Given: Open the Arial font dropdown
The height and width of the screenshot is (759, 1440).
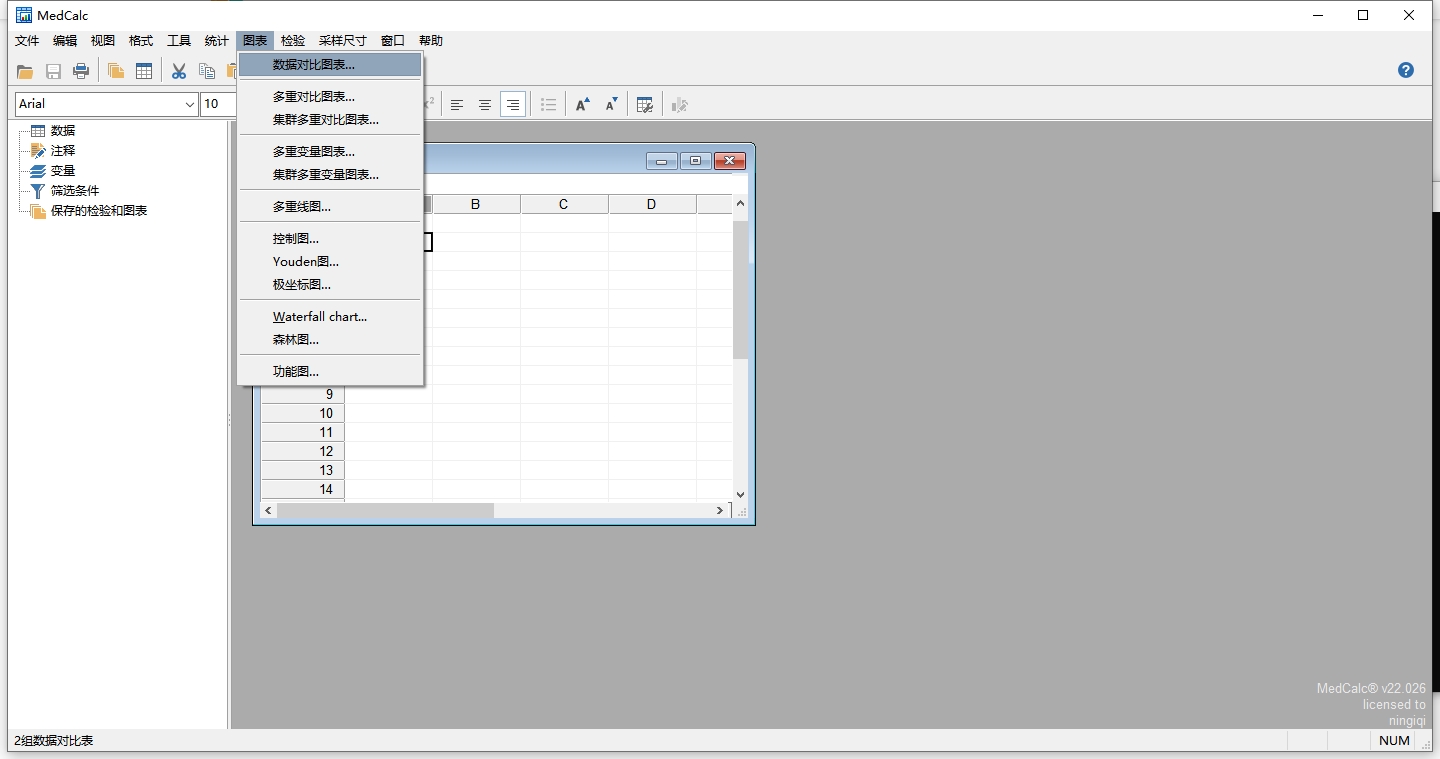Looking at the screenshot, I should pos(190,104).
